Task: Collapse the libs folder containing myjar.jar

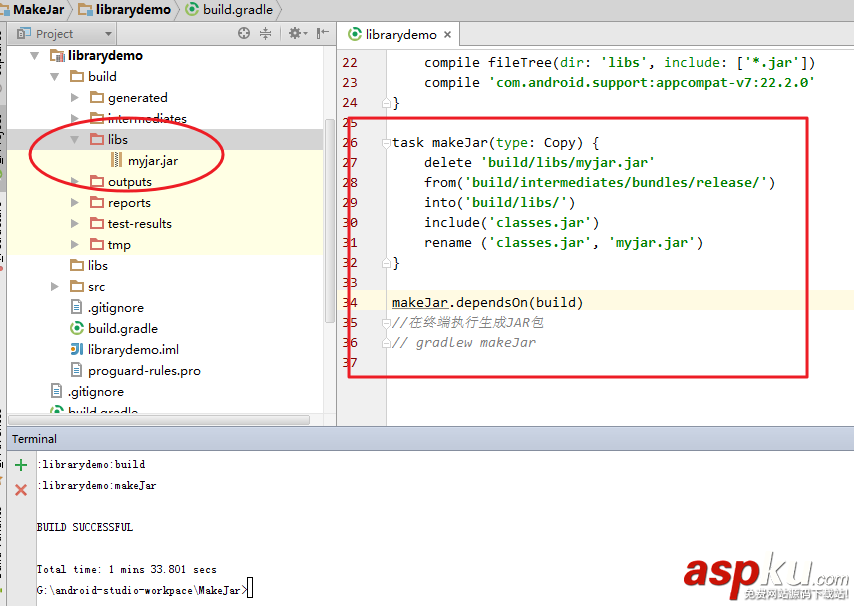Action: click(x=73, y=139)
